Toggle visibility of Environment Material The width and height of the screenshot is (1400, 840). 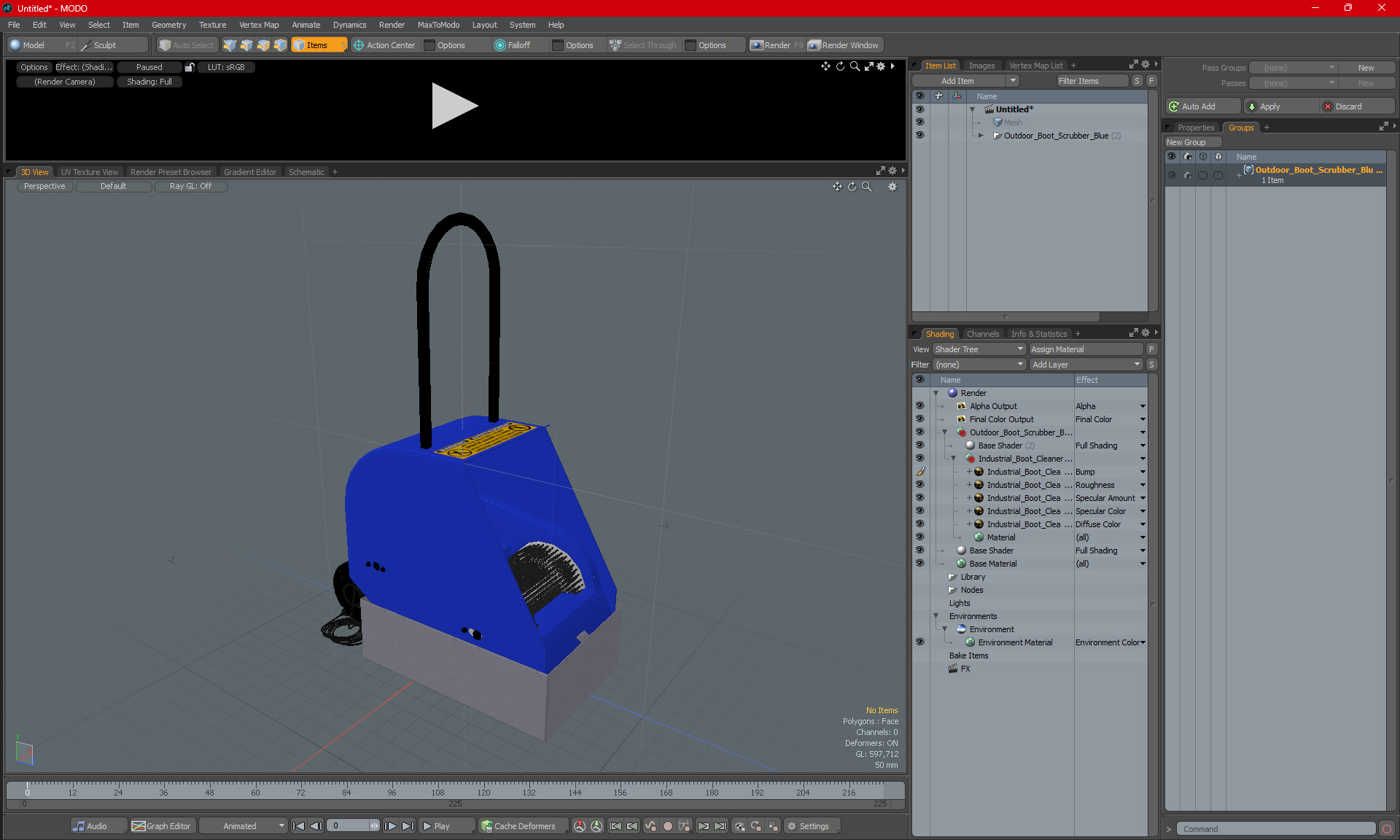click(x=919, y=642)
